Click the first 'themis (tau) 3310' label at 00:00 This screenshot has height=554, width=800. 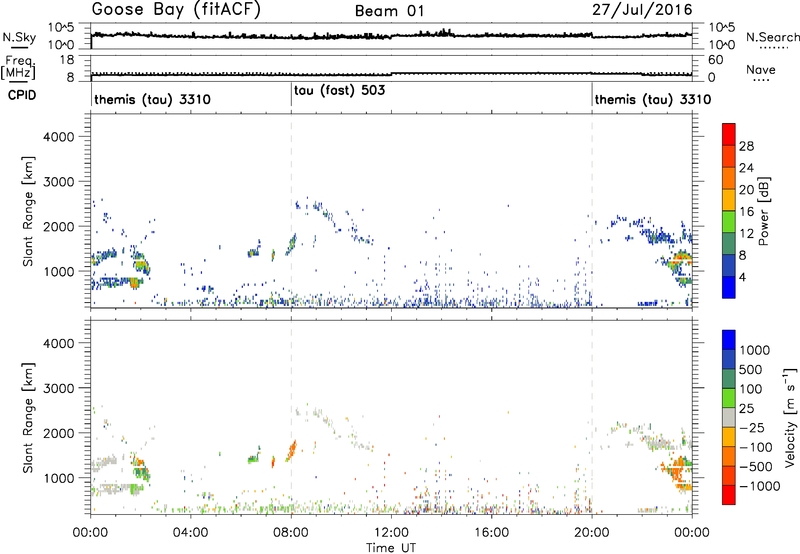tap(152, 99)
